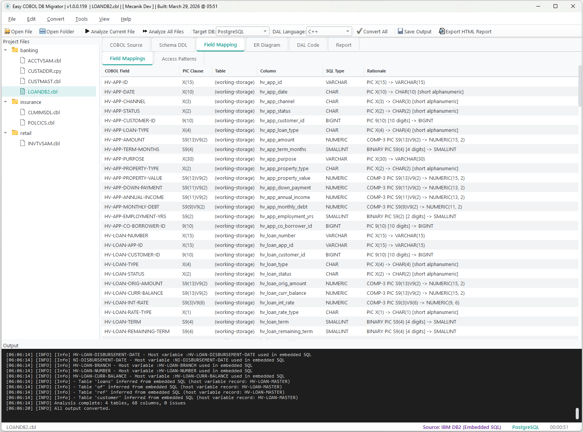Select INVTVSAM.cbl in the project tree
Image resolution: width=583 pixels, height=432 pixels.
pyautogui.click(x=44, y=144)
